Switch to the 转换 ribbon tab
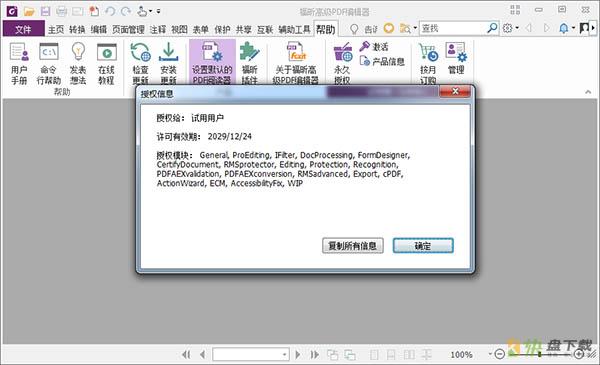600x365 pixels. [77, 29]
